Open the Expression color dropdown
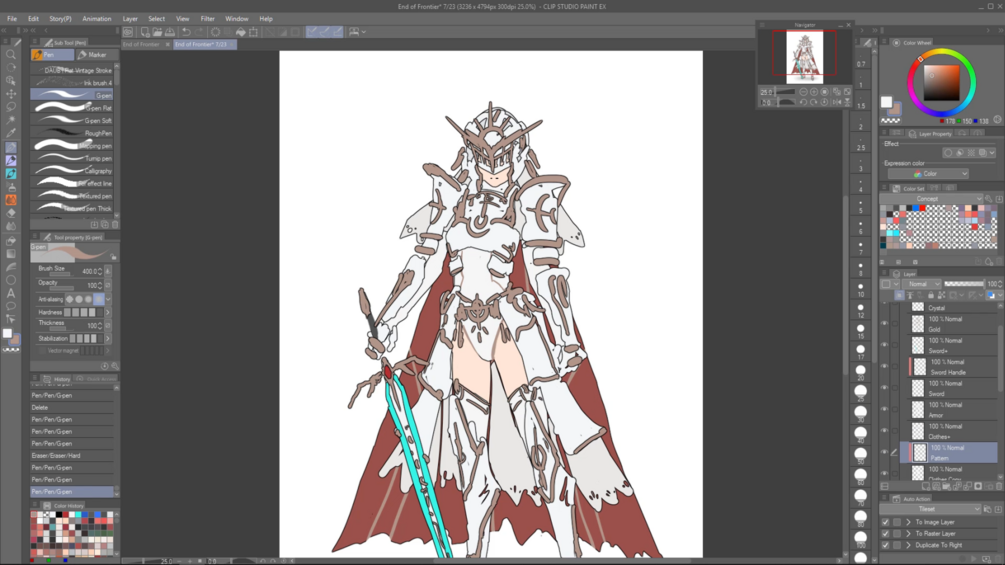 coord(927,174)
